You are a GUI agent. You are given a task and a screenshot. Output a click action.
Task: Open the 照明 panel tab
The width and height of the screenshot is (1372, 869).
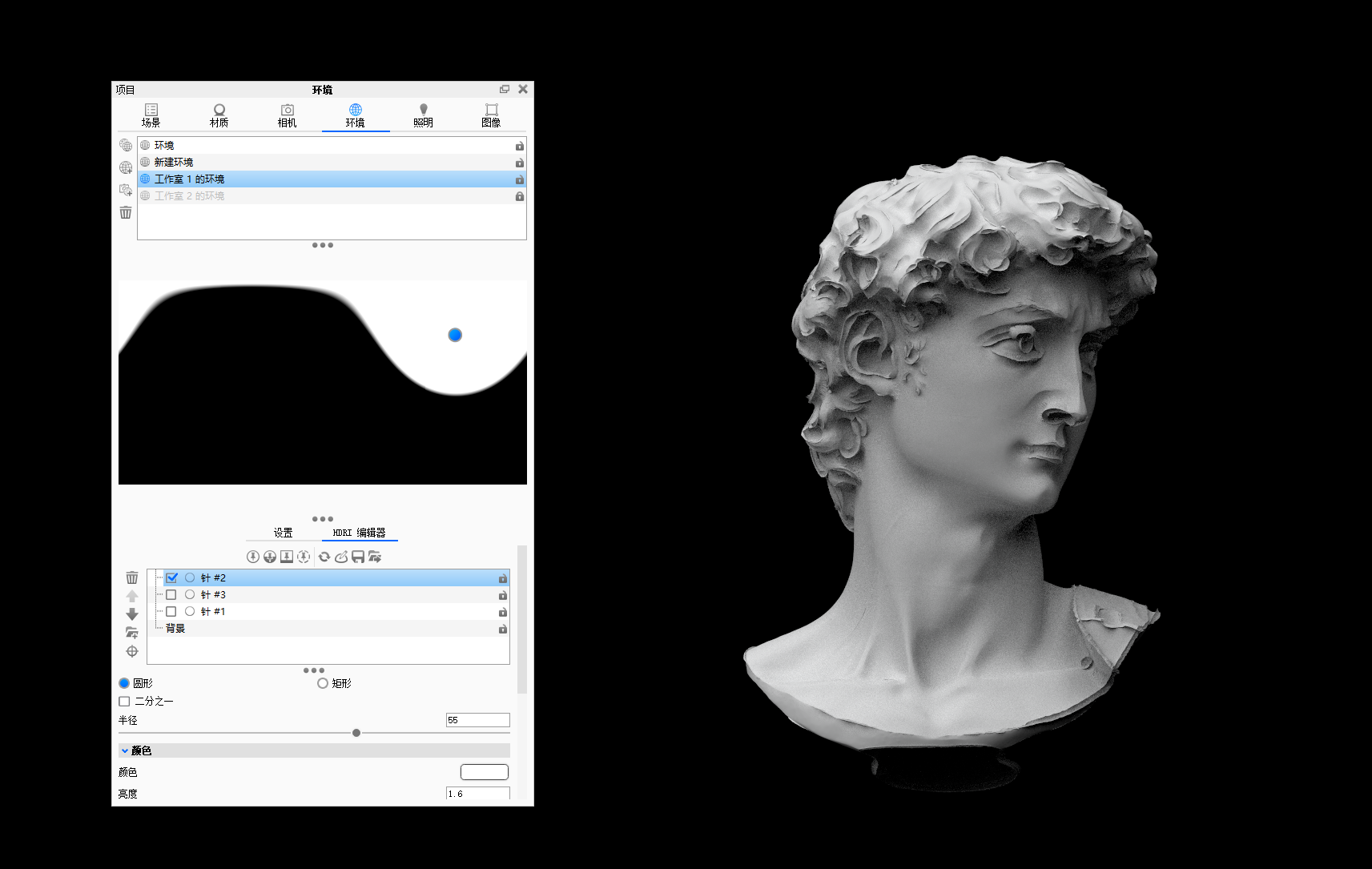tap(423, 115)
